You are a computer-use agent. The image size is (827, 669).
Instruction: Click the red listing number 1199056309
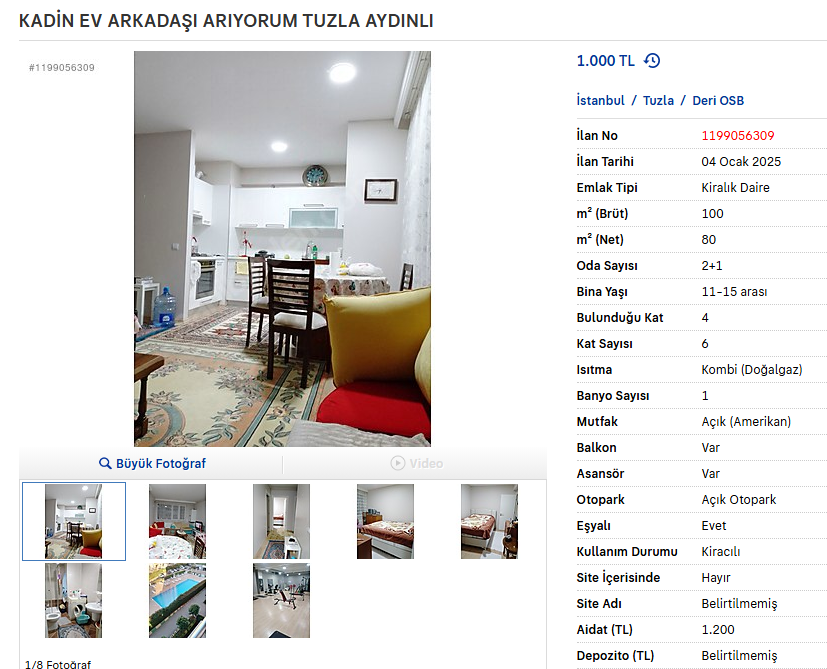click(x=737, y=136)
